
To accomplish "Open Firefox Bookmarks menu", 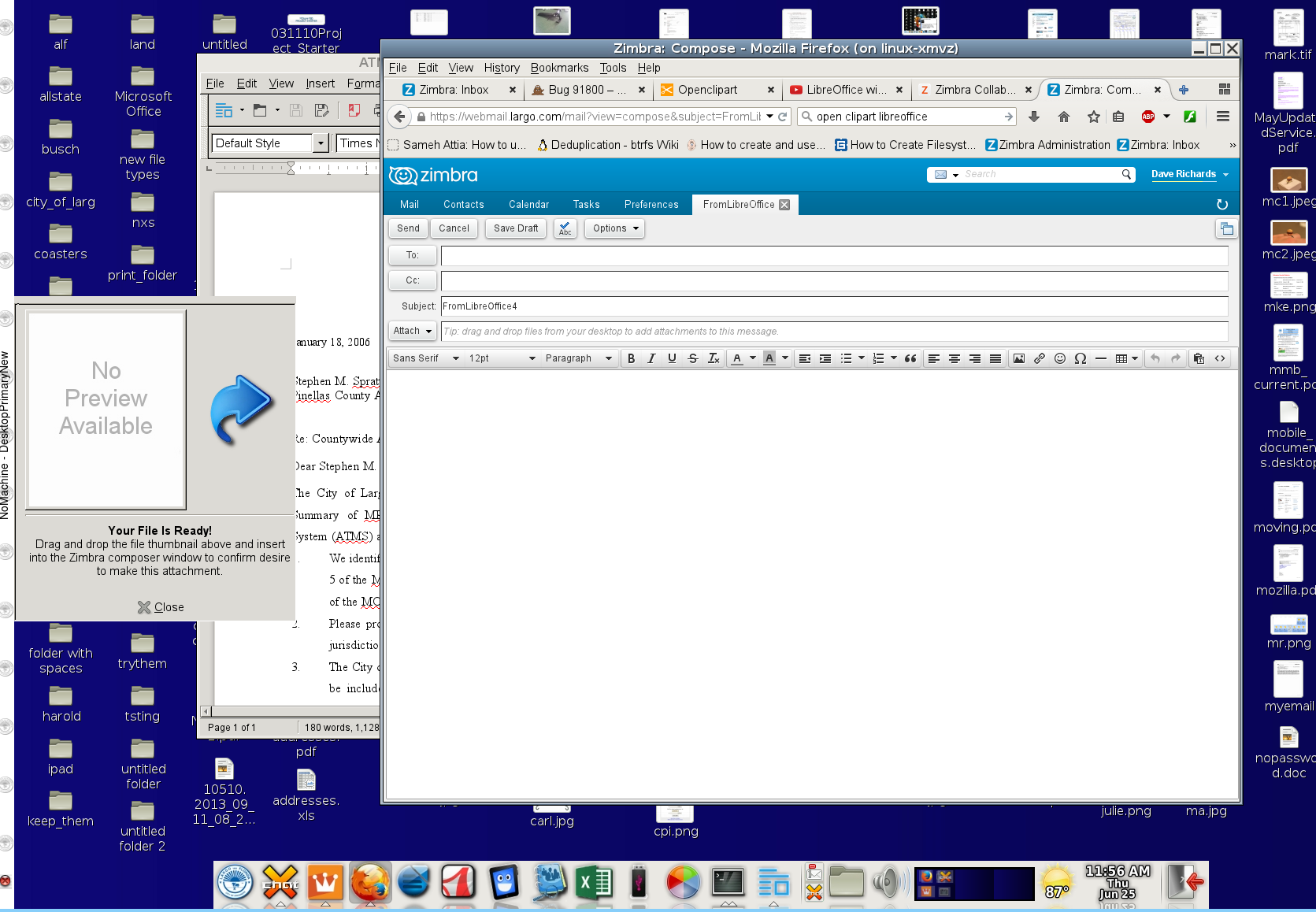I will [x=559, y=68].
